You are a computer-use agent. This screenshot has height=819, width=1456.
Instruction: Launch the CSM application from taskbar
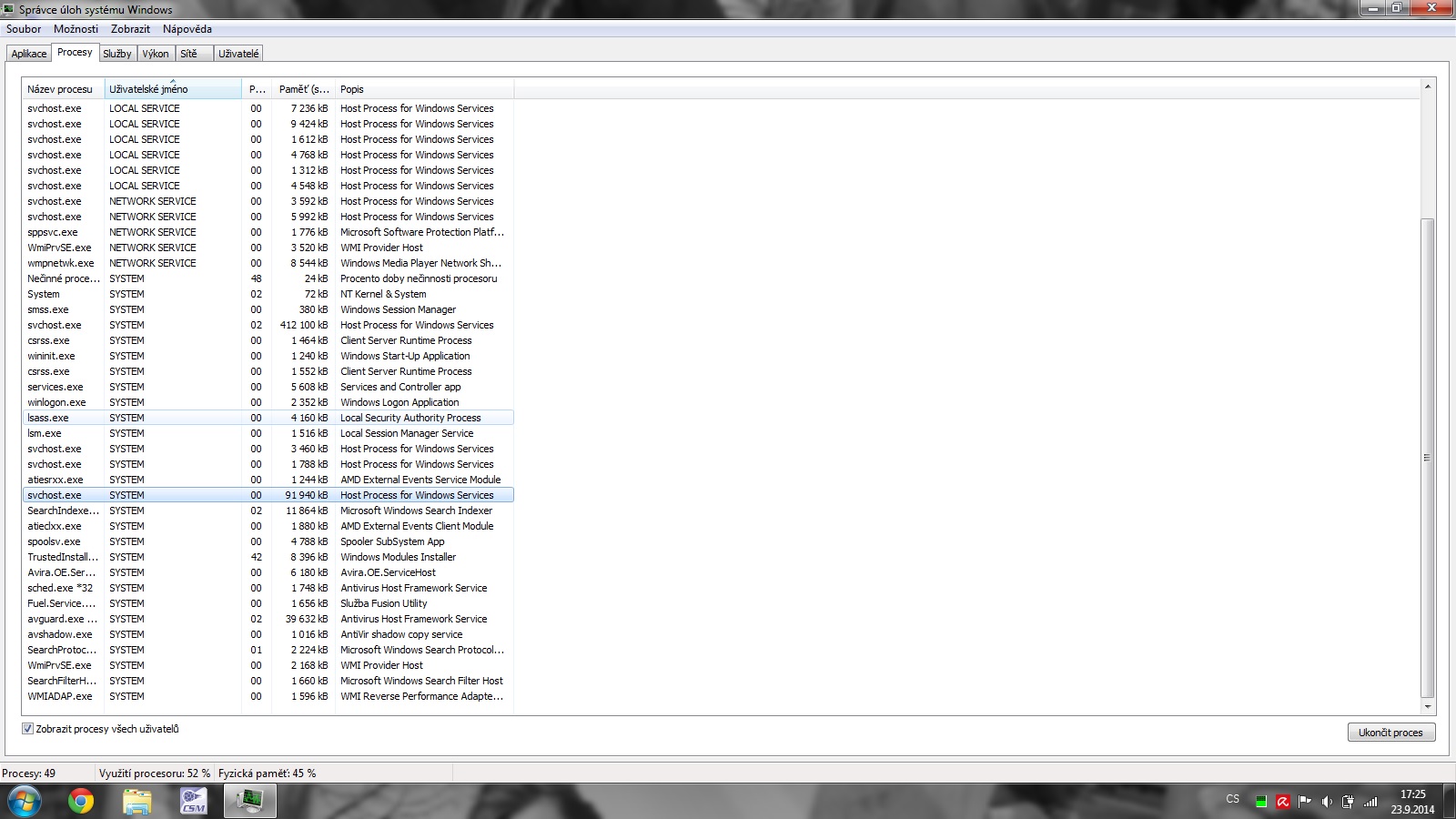[x=194, y=801]
